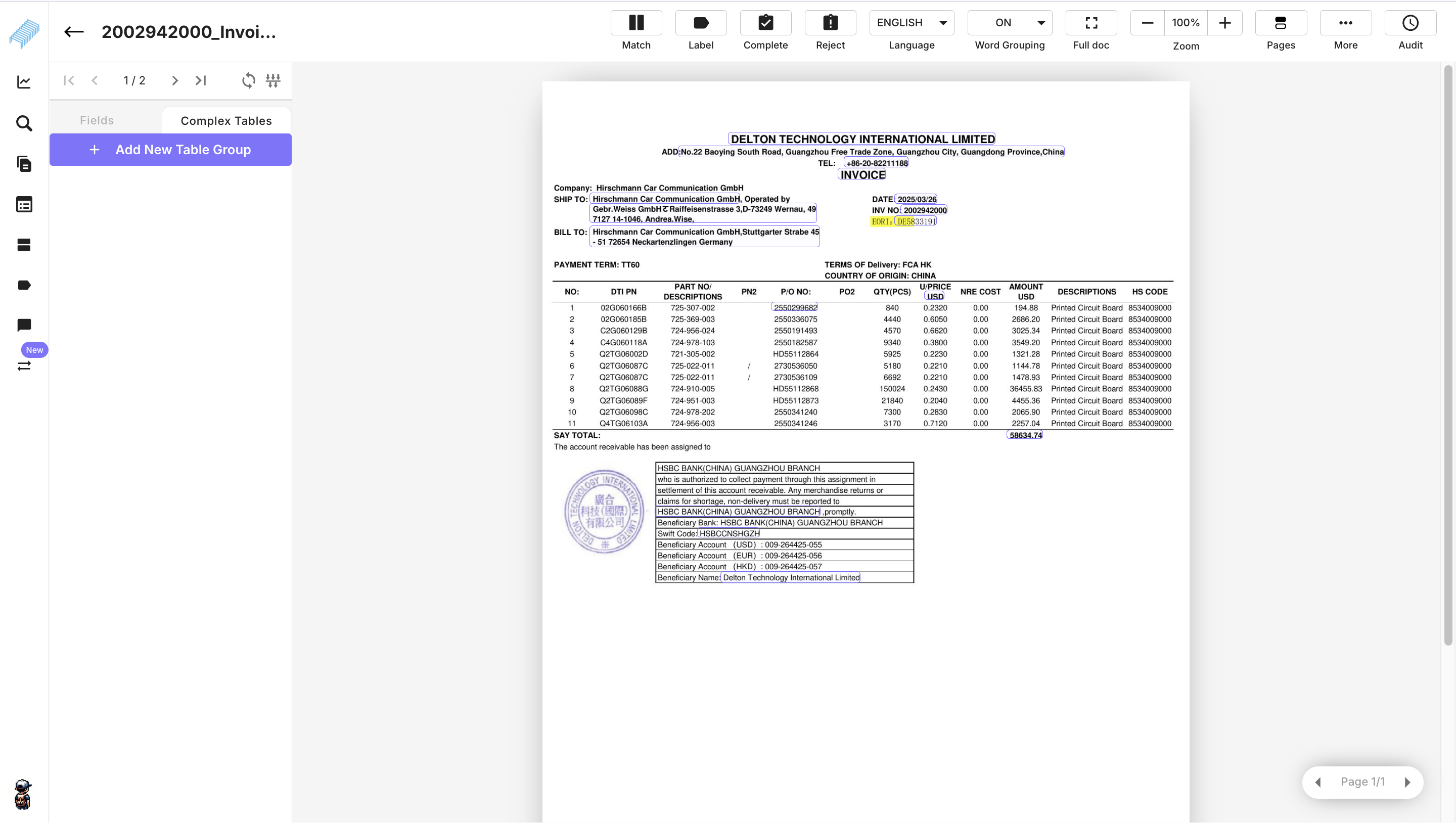The image size is (1456, 823).
Task: Open the sliders settings icon
Action: coord(273,81)
